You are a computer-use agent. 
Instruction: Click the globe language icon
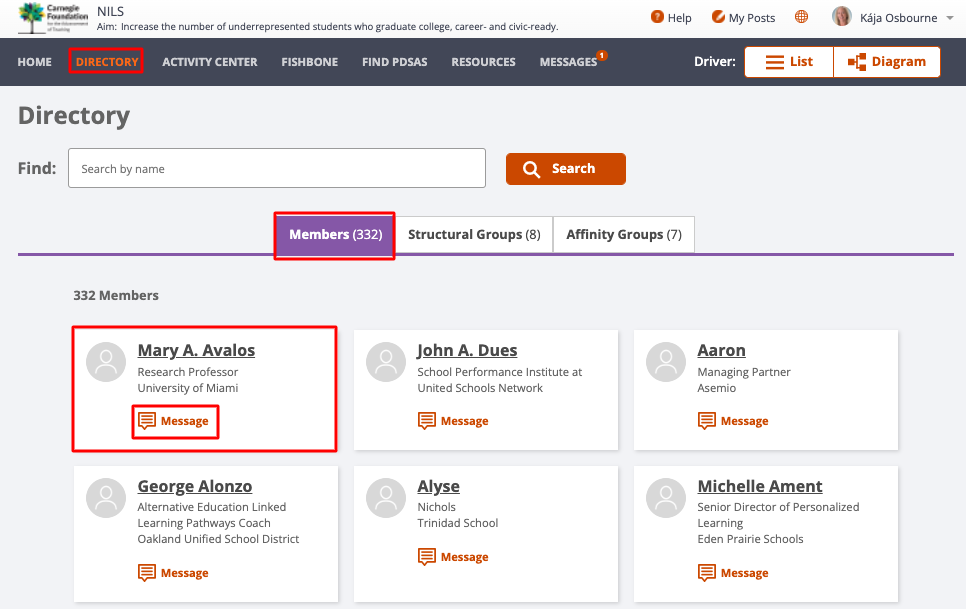point(801,17)
